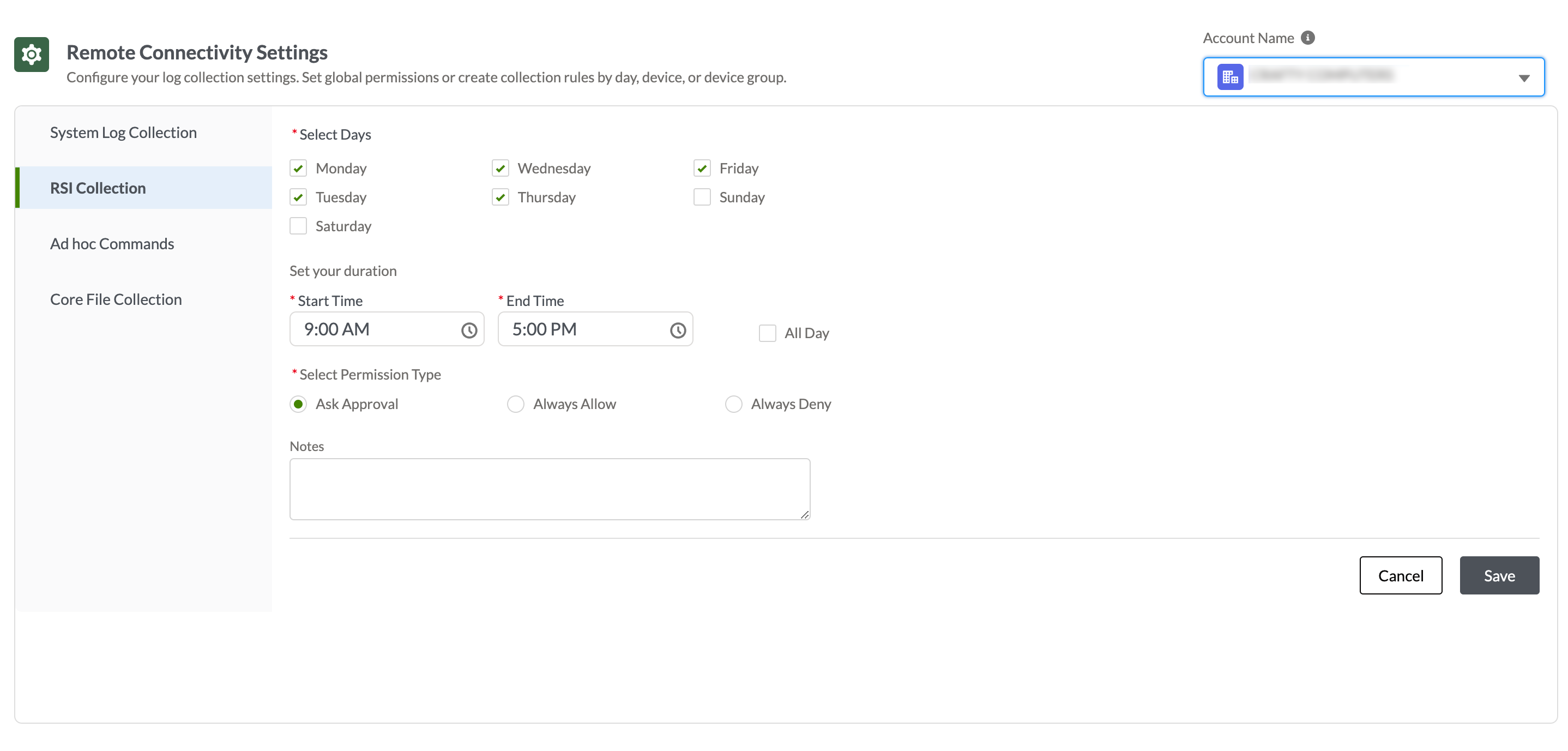This screenshot has height=751, width=1568.
Task: Enable the All Day option
Action: click(x=768, y=333)
